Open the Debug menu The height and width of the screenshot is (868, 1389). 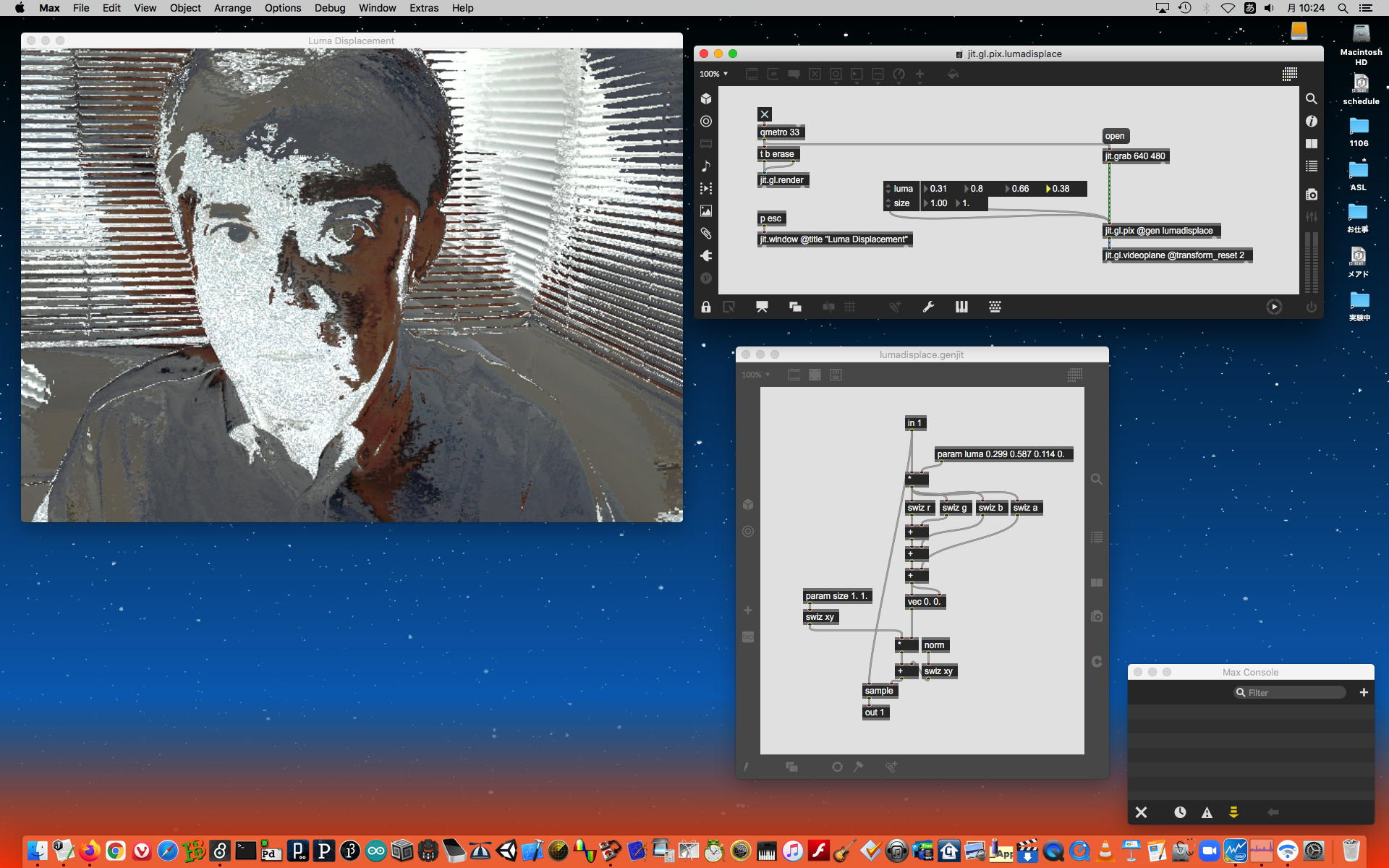point(329,8)
